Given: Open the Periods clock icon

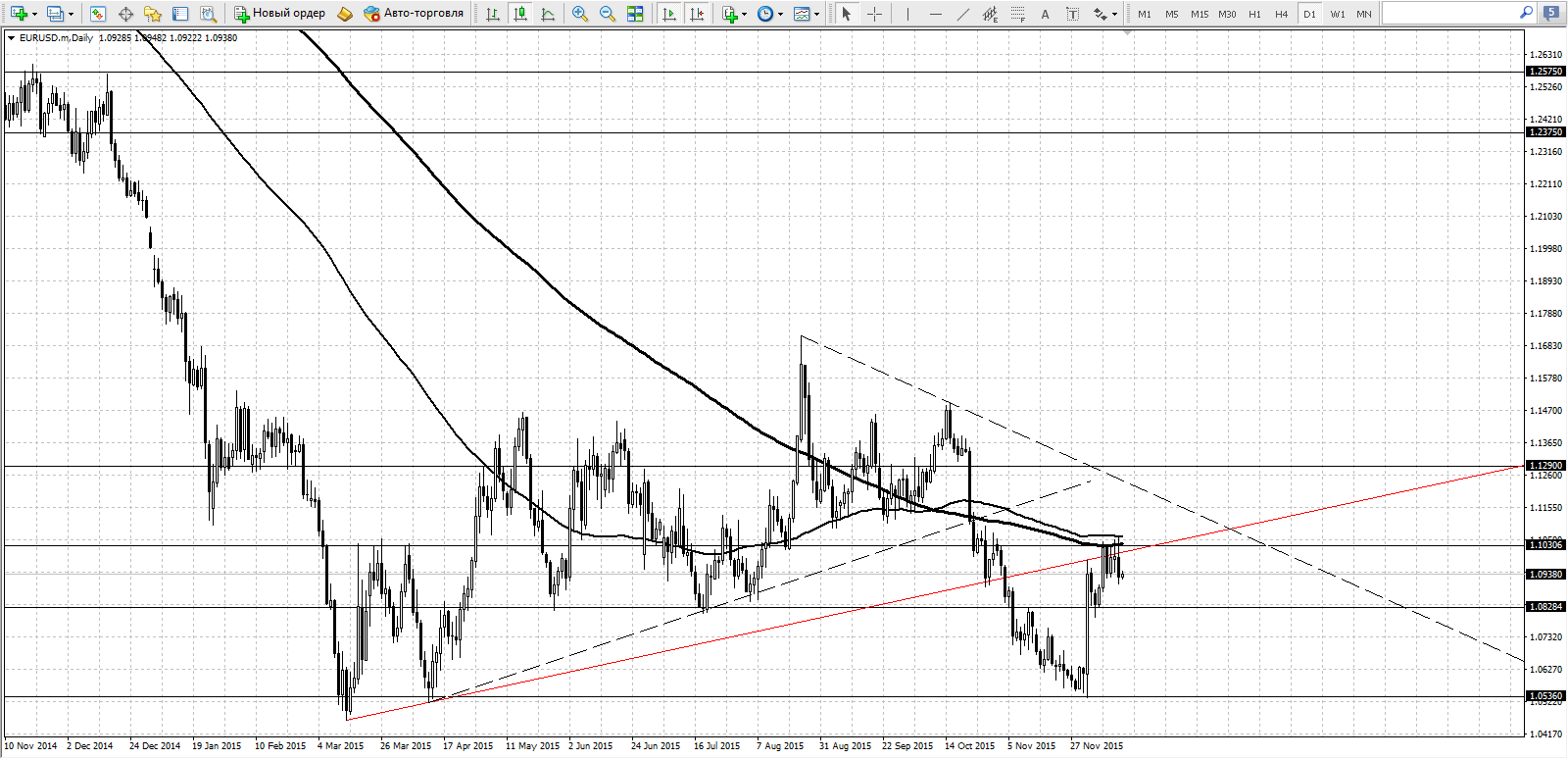Looking at the screenshot, I should tap(765, 14).
